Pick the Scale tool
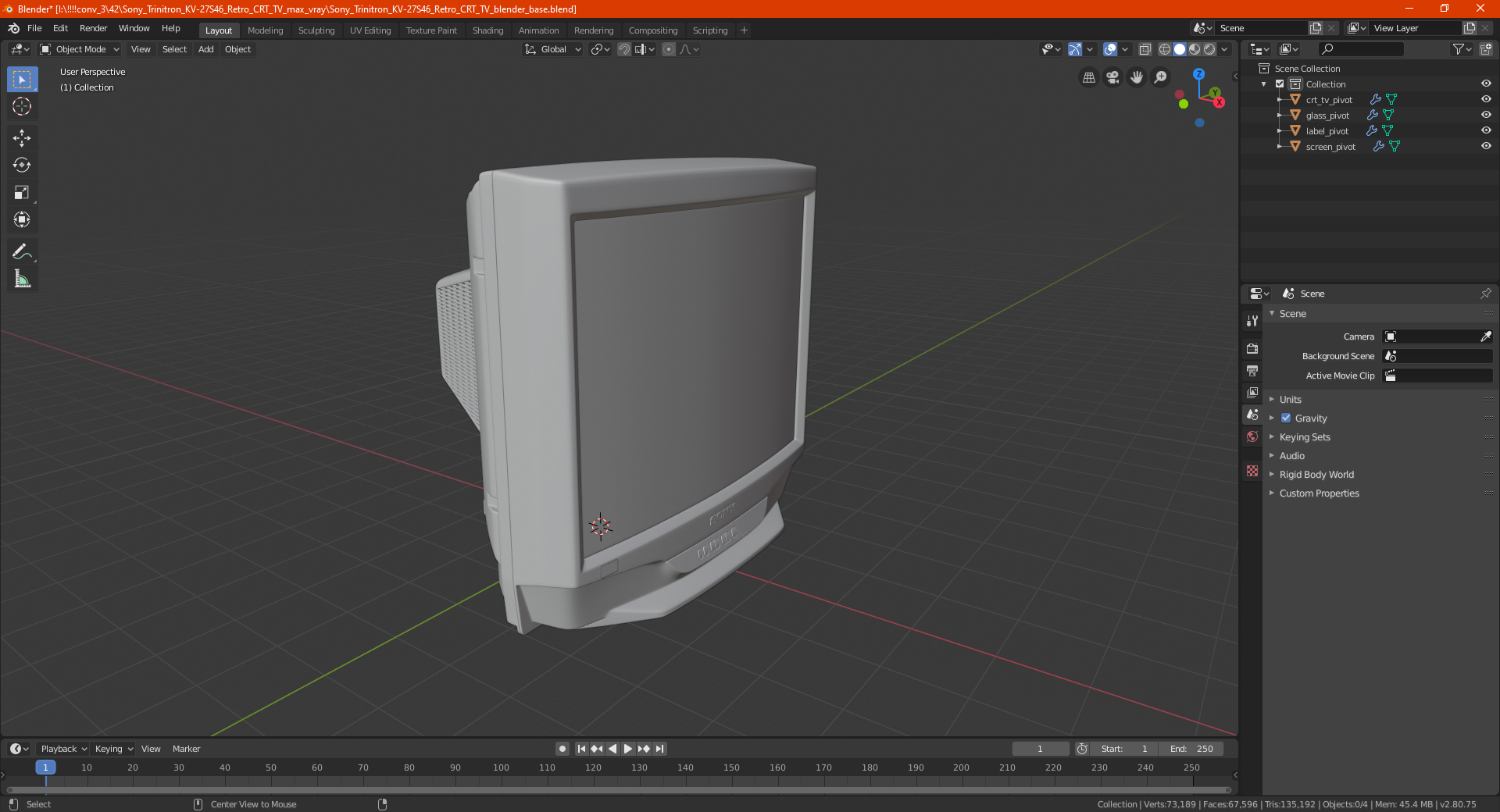 tap(22, 192)
